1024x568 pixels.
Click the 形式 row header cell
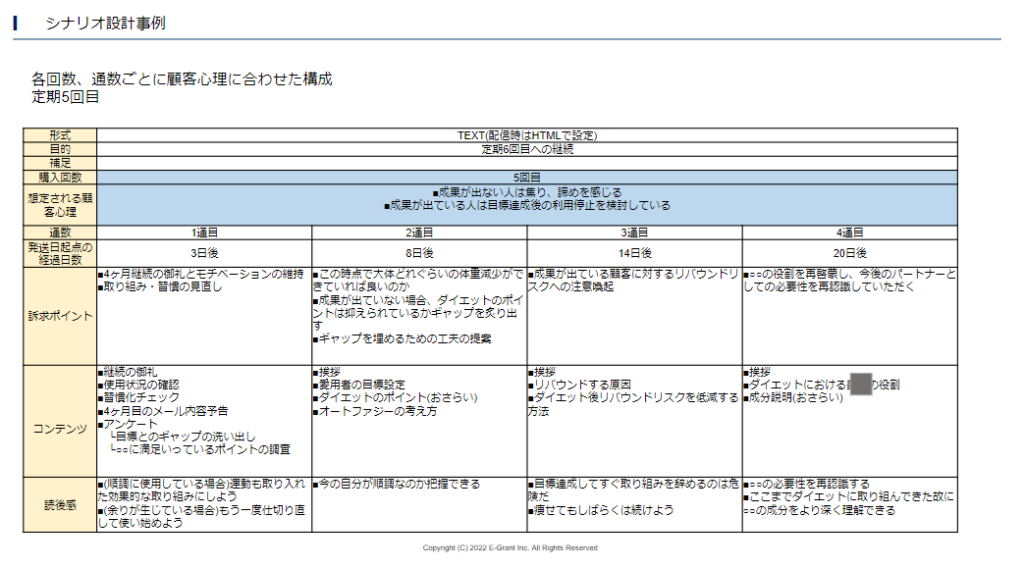click(60, 135)
